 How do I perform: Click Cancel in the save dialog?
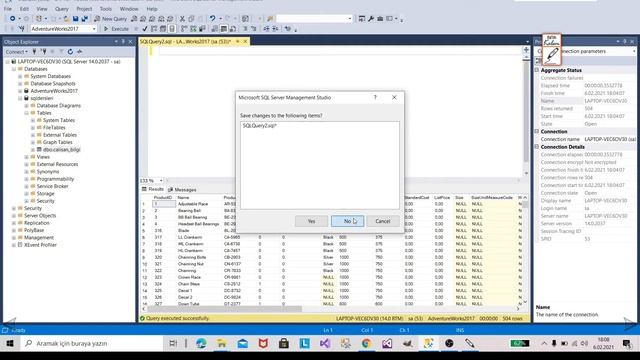point(383,221)
